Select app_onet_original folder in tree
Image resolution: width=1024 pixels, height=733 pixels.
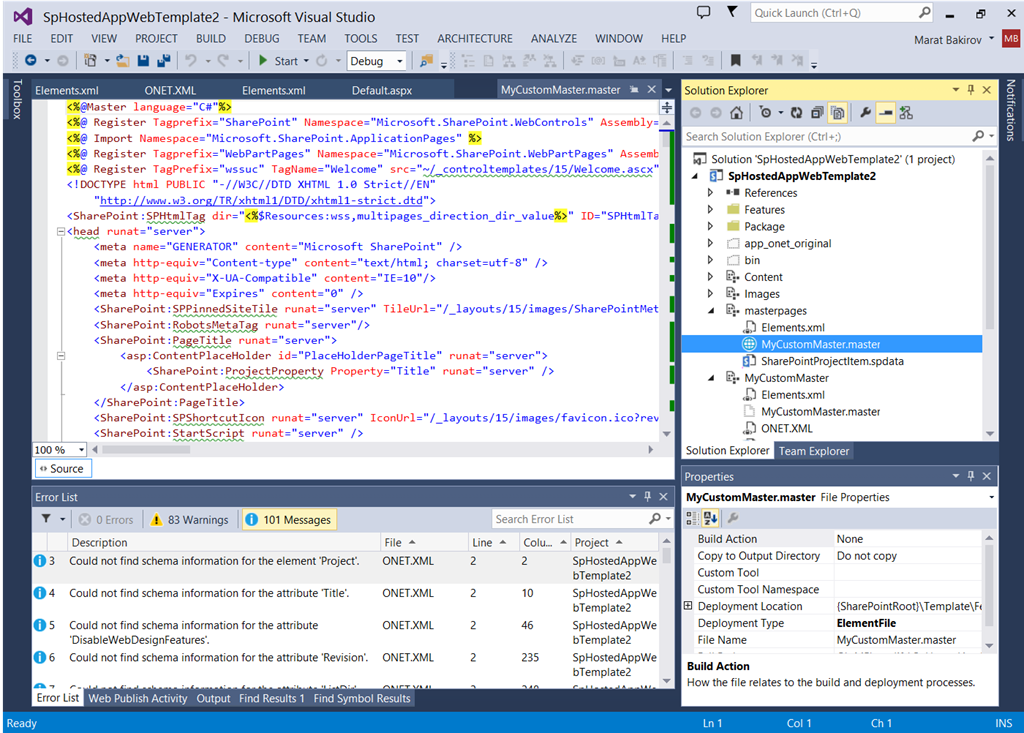[x=787, y=244]
